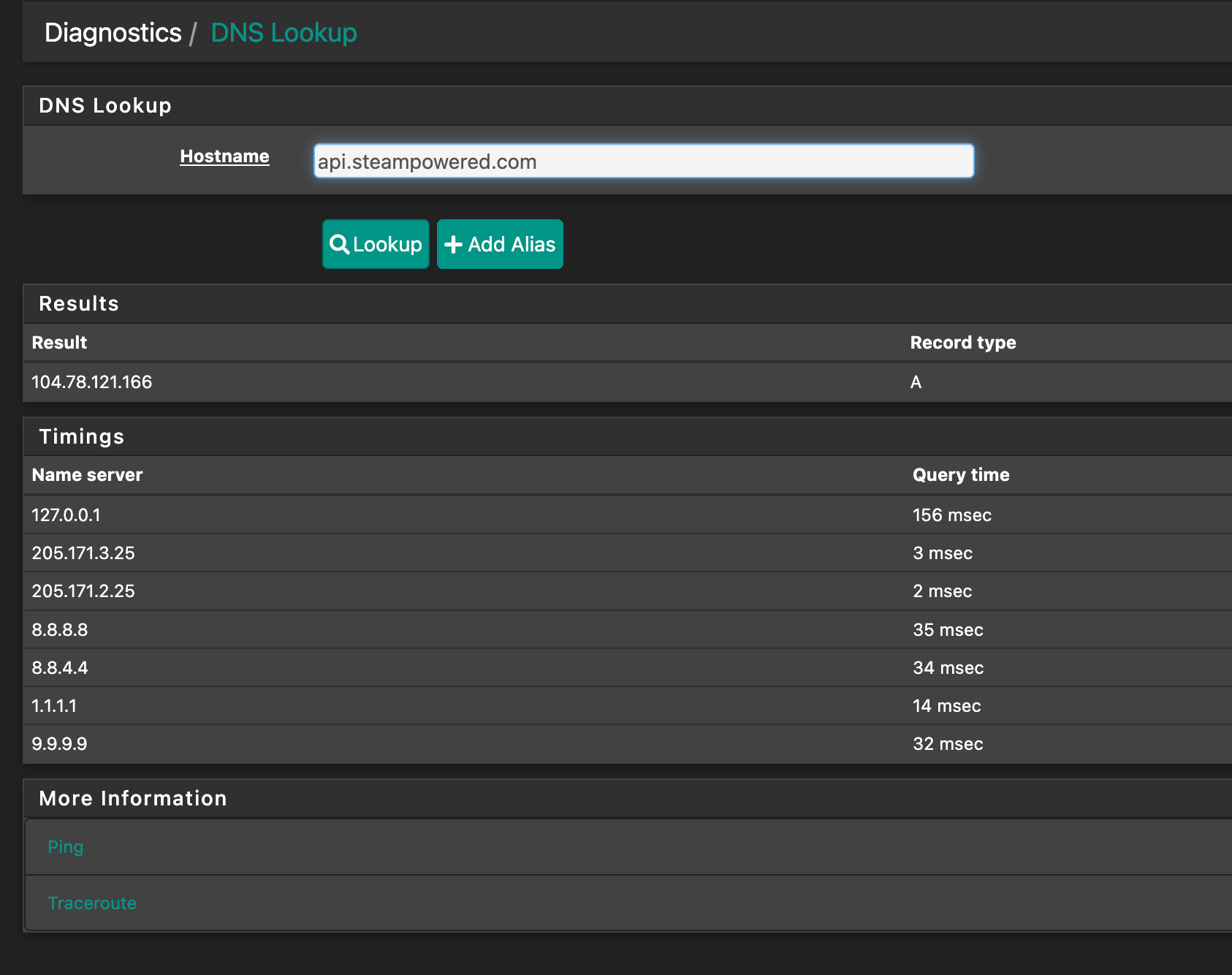Click the 34 msec query time

[x=948, y=668]
